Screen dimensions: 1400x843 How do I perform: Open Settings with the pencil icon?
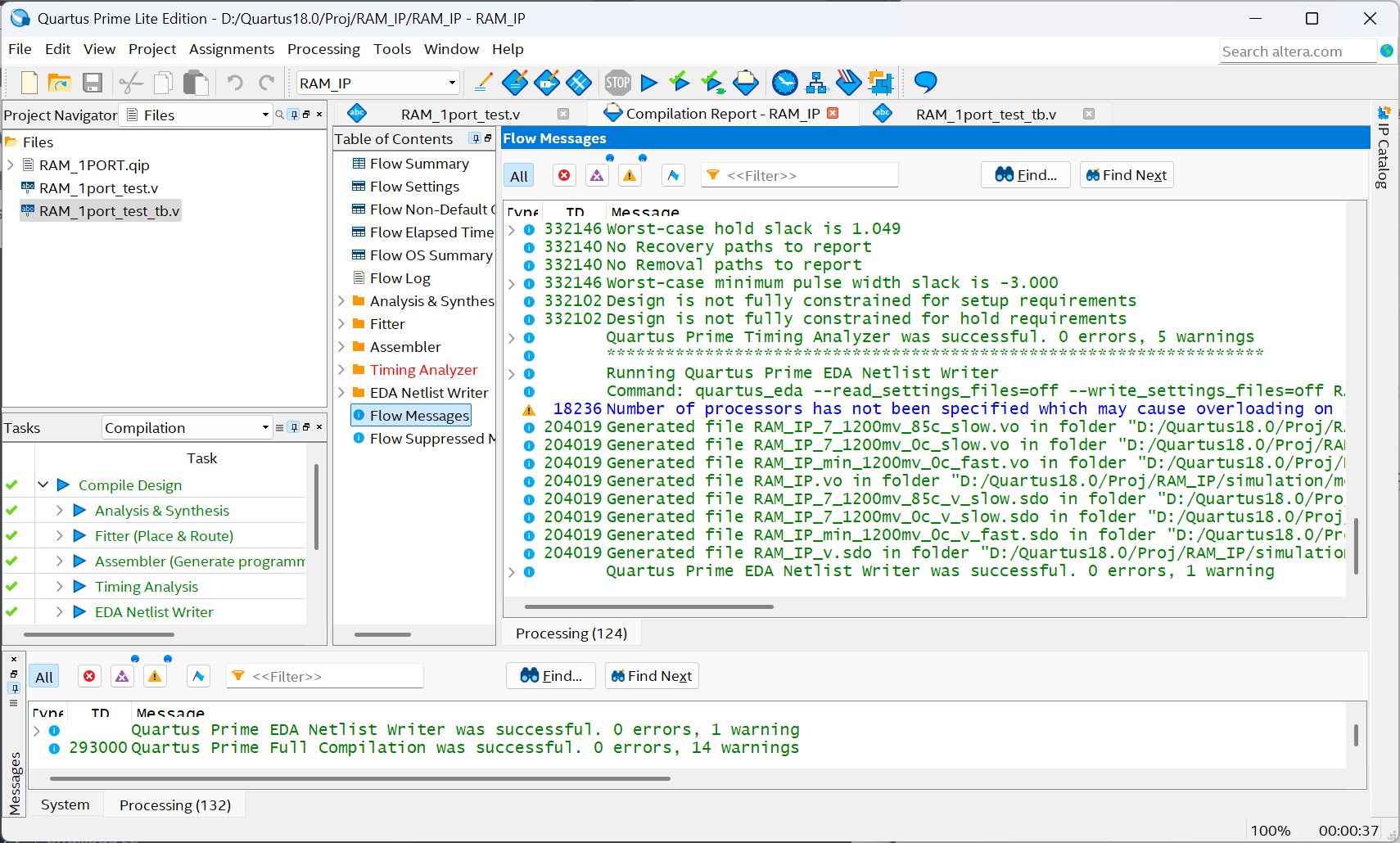(x=483, y=82)
